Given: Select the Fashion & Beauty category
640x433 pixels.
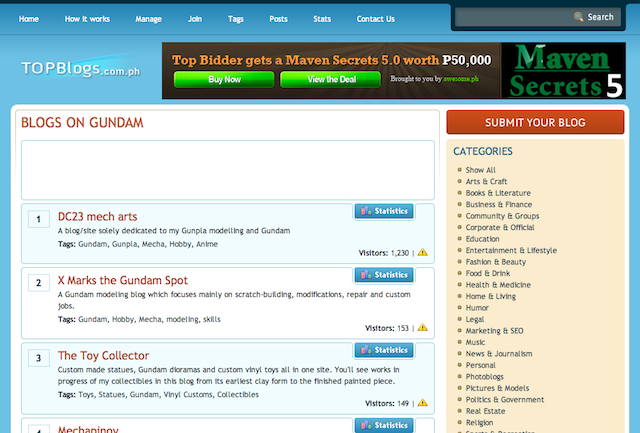Looking at the screenshot, I should pos(496,262).
